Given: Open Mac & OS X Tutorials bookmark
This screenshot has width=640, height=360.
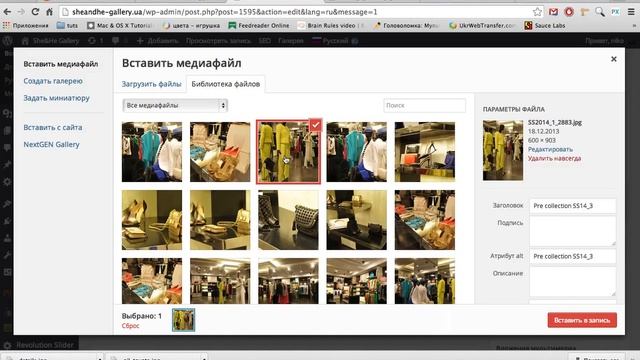Looking at the screenshot, I should click(x=119, y=25).
